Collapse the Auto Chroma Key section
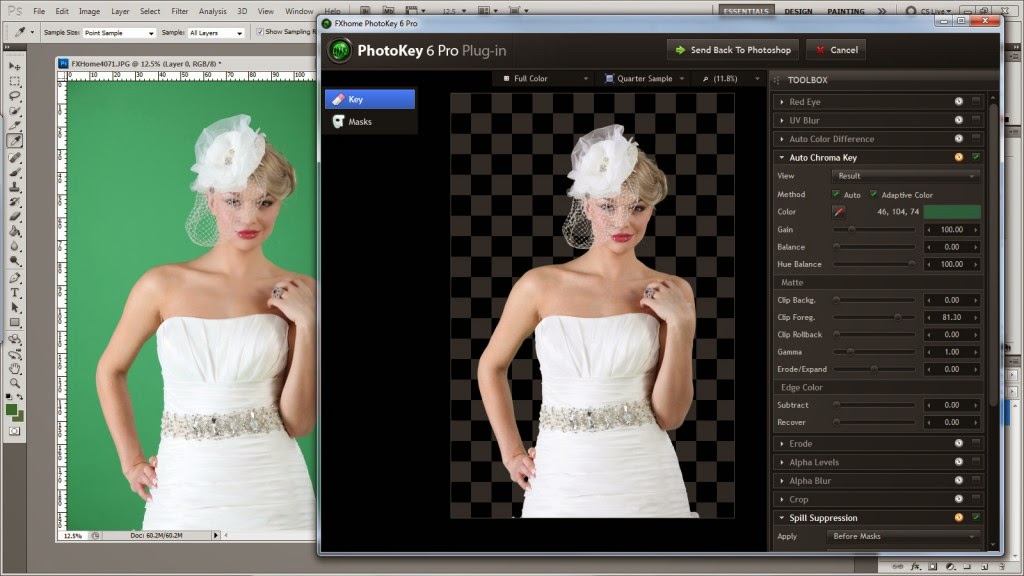This screenshot has width=1024, height=576. [x=781, y=157]
